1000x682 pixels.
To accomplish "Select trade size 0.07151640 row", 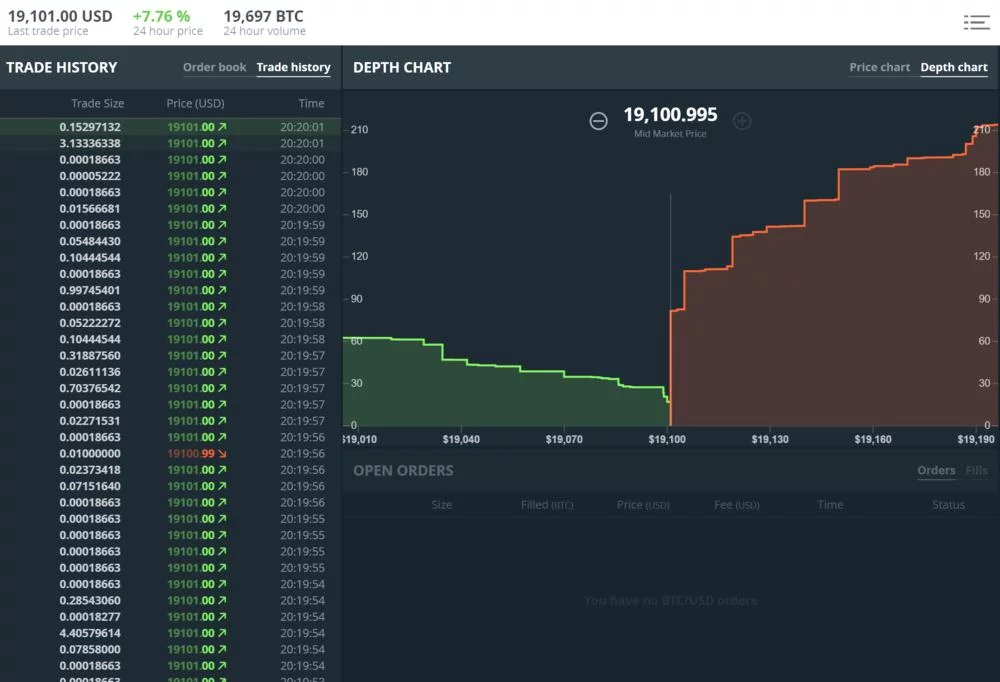I will (170, 486).
